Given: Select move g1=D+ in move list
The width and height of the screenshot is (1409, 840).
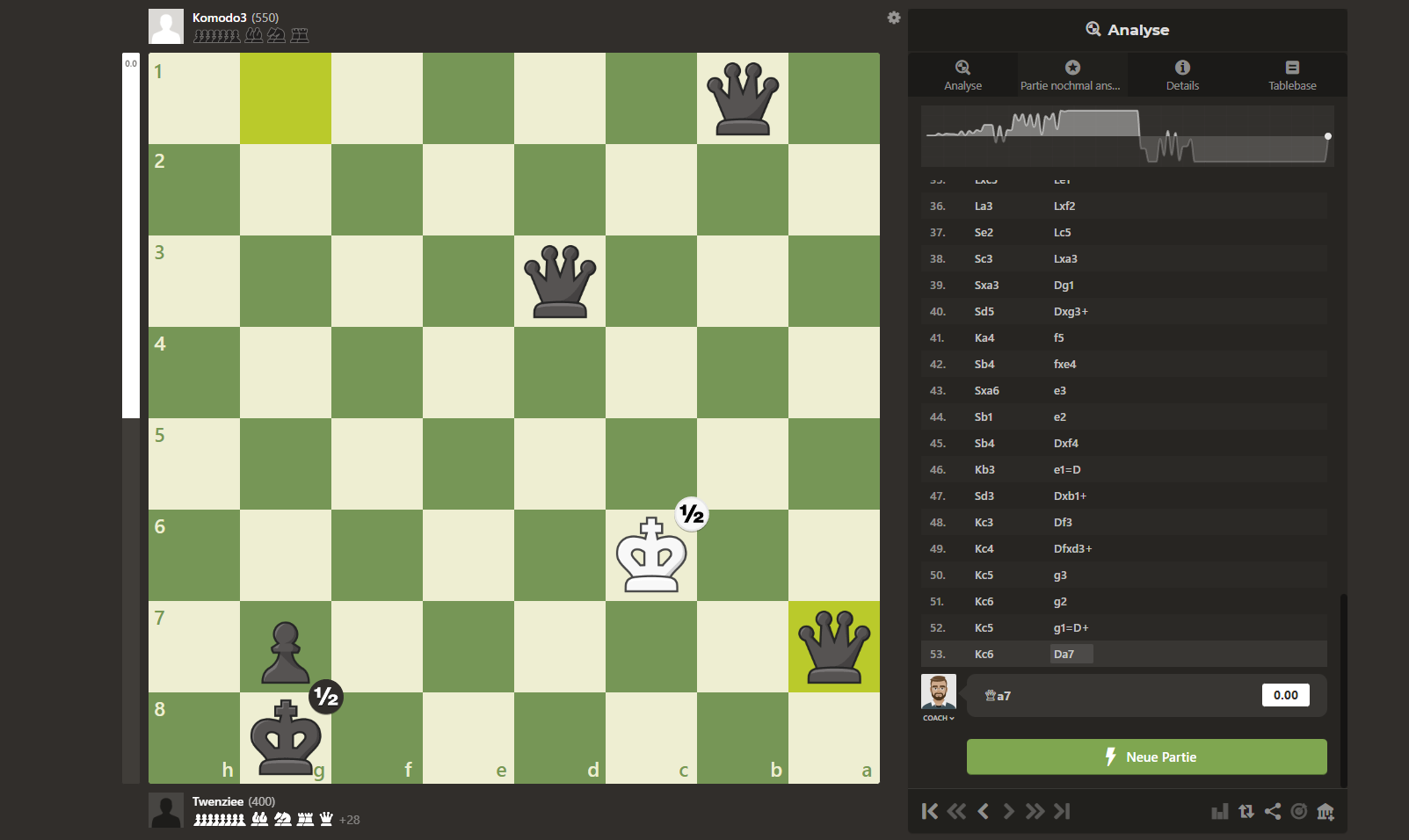Looking at the screenshot, I should click(x=1071, y=627).
